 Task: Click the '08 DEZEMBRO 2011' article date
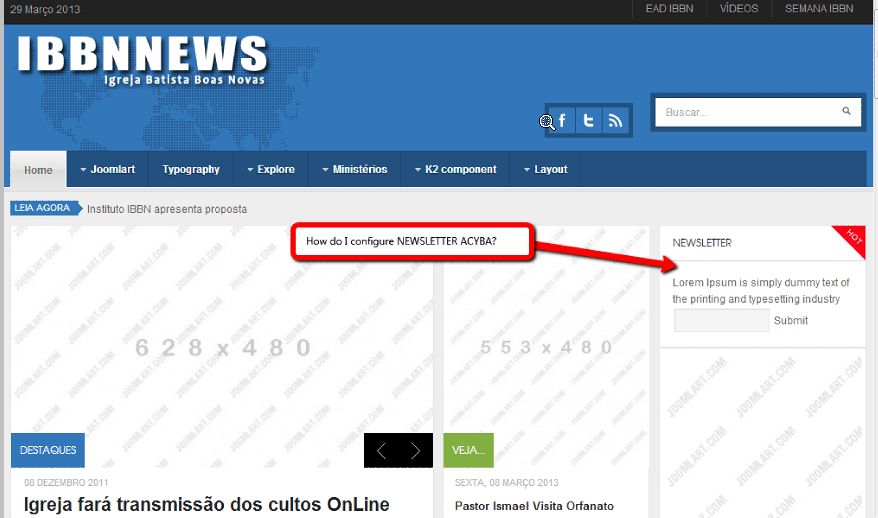point(66,483)
